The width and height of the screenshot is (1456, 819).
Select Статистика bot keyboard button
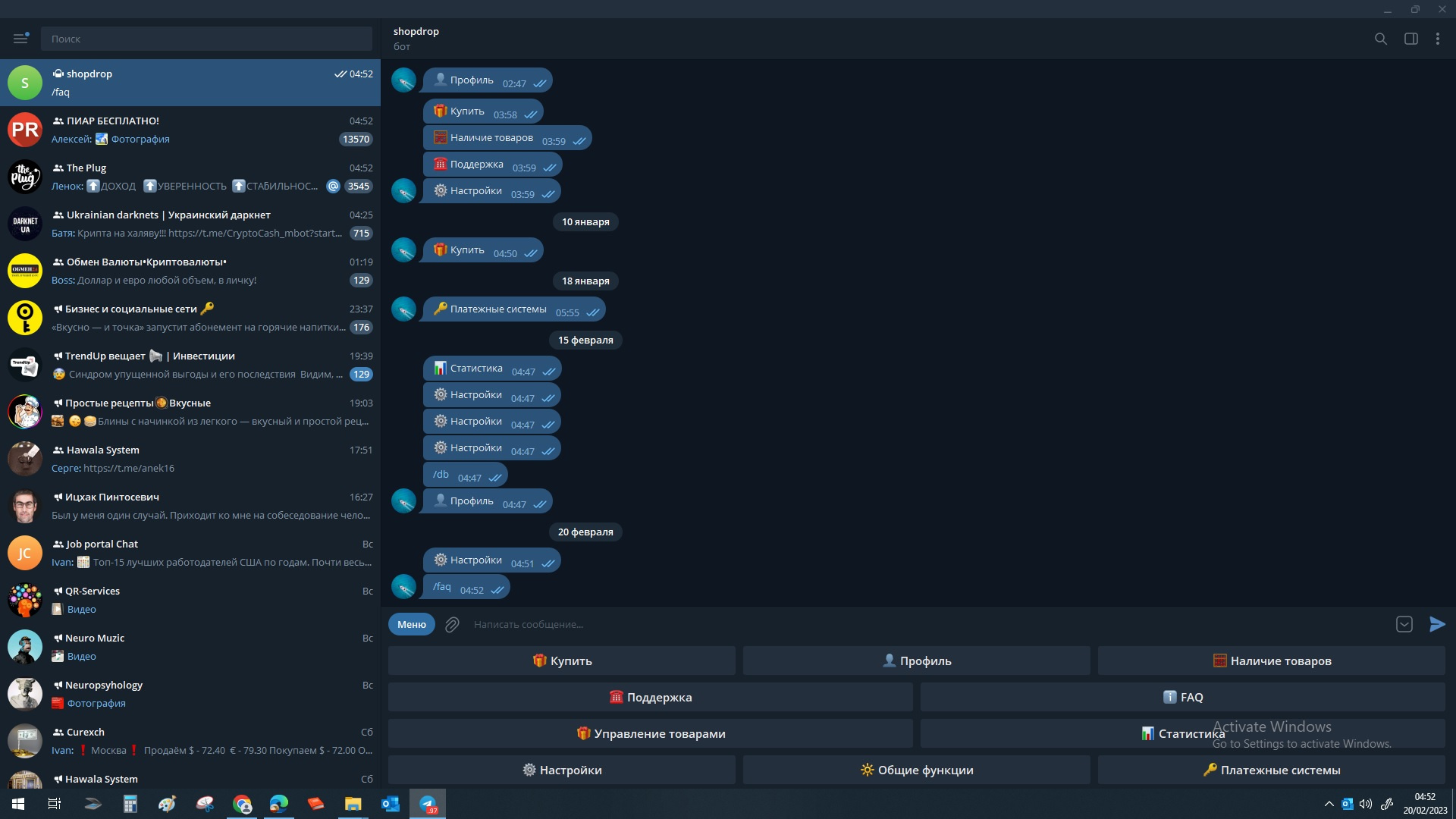point(1183,733)
